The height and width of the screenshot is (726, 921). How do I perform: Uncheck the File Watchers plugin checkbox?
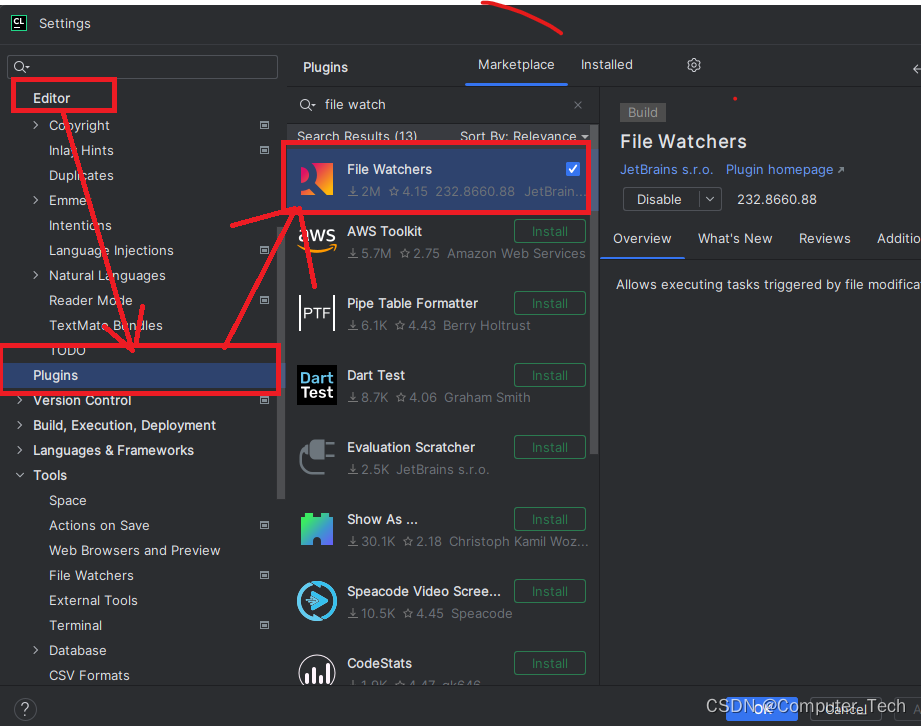(x=573, y=169)
